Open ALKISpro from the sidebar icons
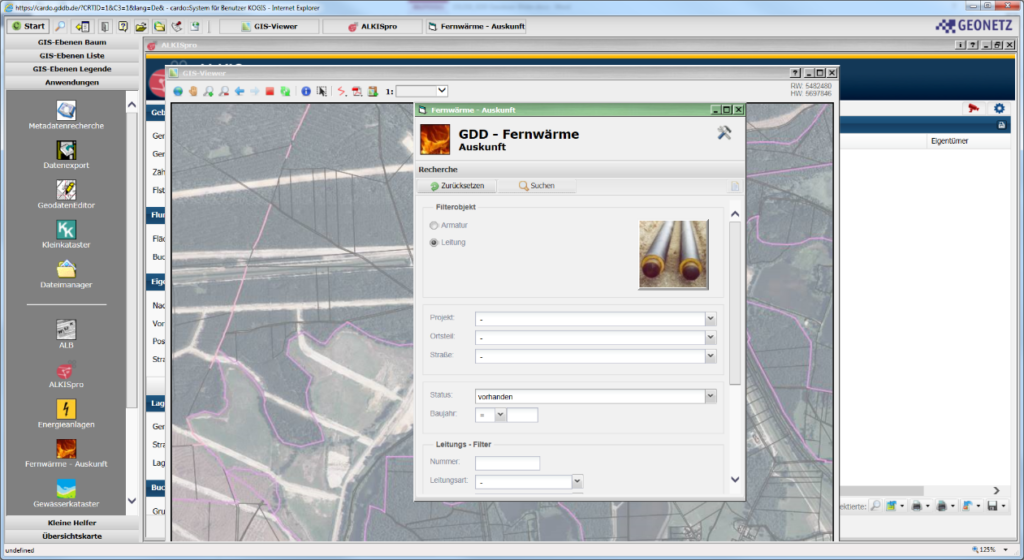Screen dimensions: 1024x560 tap(66, 370)
